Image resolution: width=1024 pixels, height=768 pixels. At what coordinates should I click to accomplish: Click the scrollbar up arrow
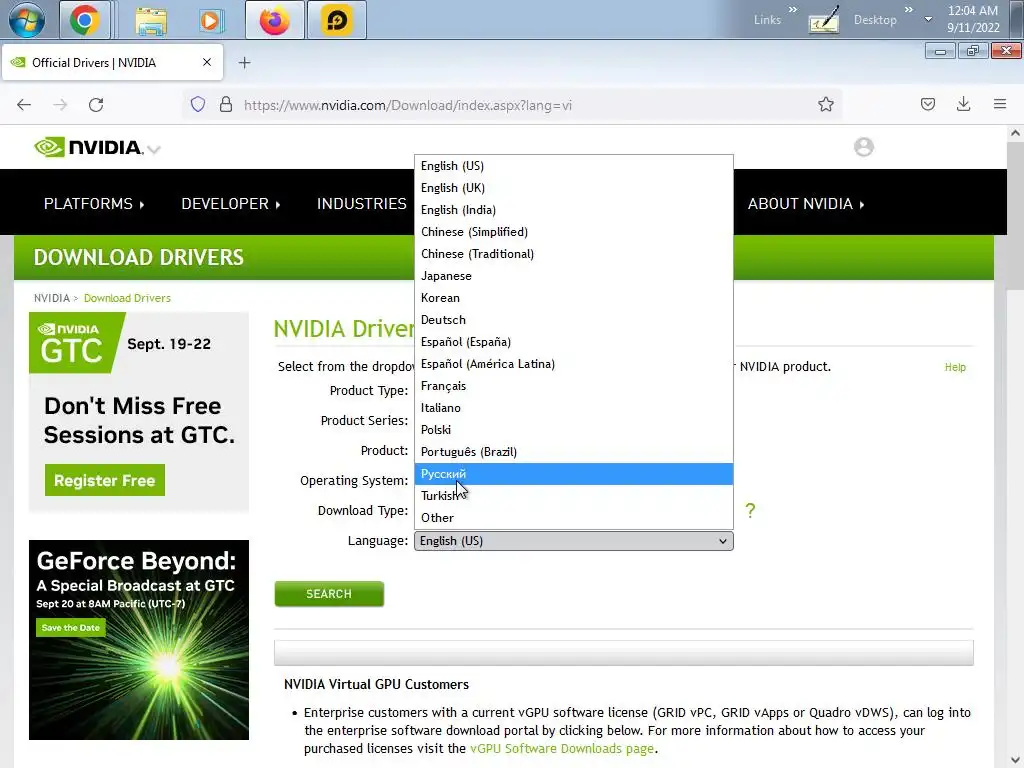[x=1015, y=133]
